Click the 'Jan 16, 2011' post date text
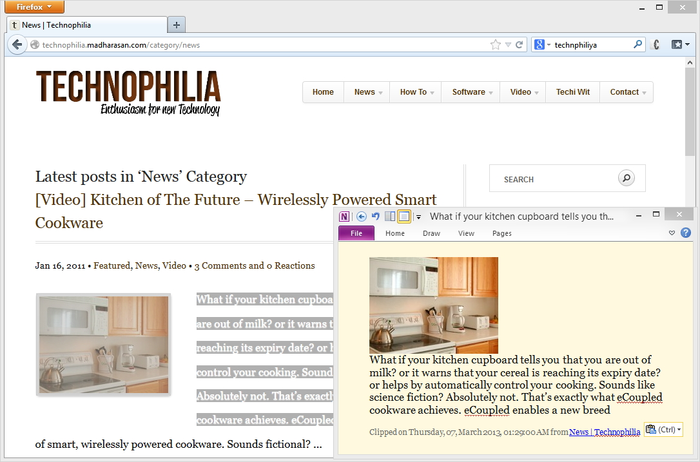Image resolution: width=700 pixels, height=462 pixels. 60,266
